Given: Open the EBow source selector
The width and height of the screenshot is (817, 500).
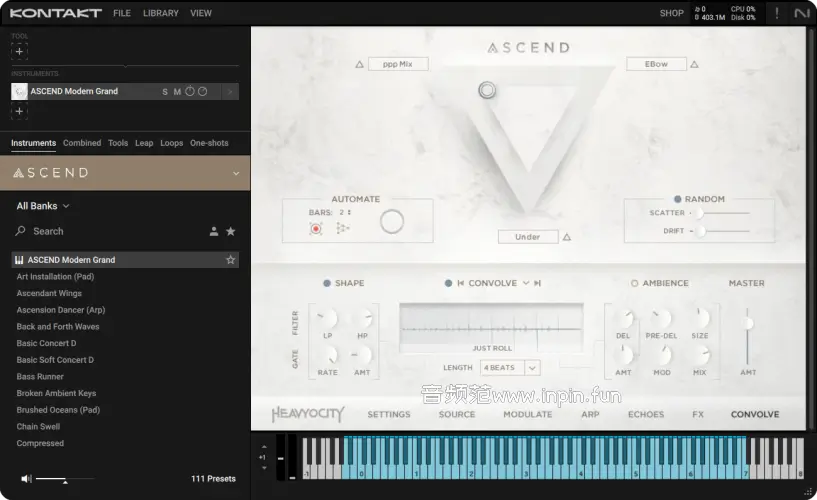Looking at the screenshot, I should point(656,64).
